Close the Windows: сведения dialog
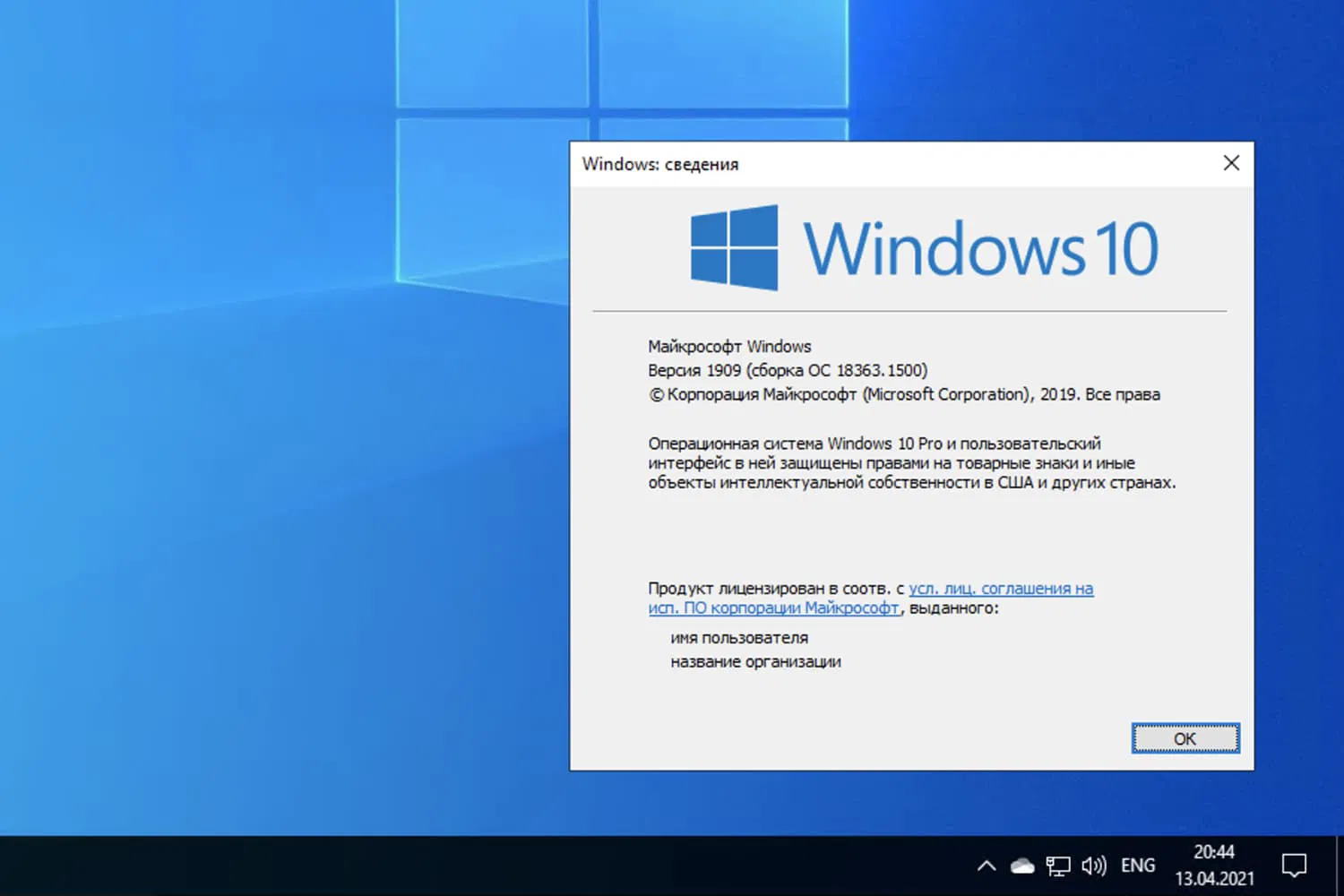This screenshot has width=1344, height=896. [1231, 163]
